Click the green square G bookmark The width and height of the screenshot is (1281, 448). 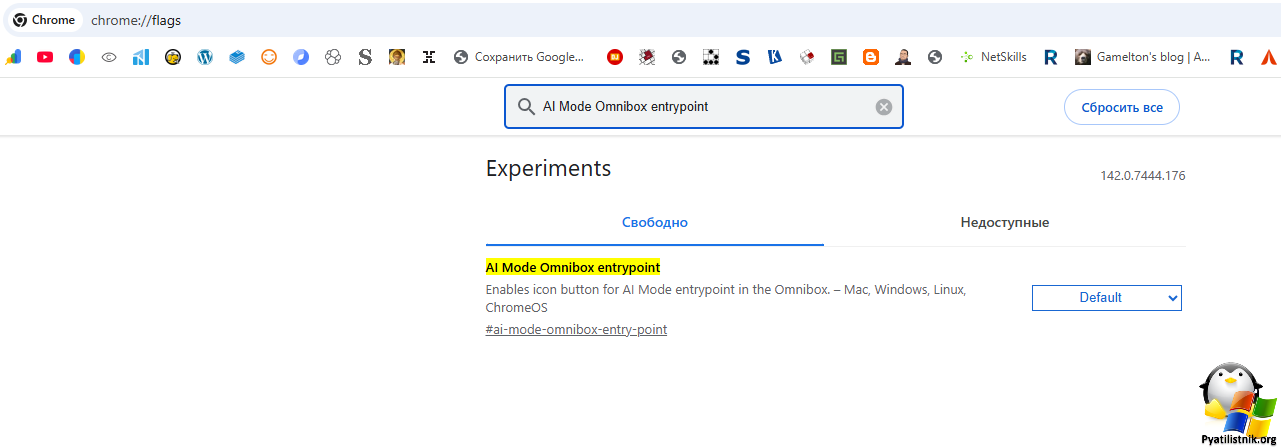(839, 57)
